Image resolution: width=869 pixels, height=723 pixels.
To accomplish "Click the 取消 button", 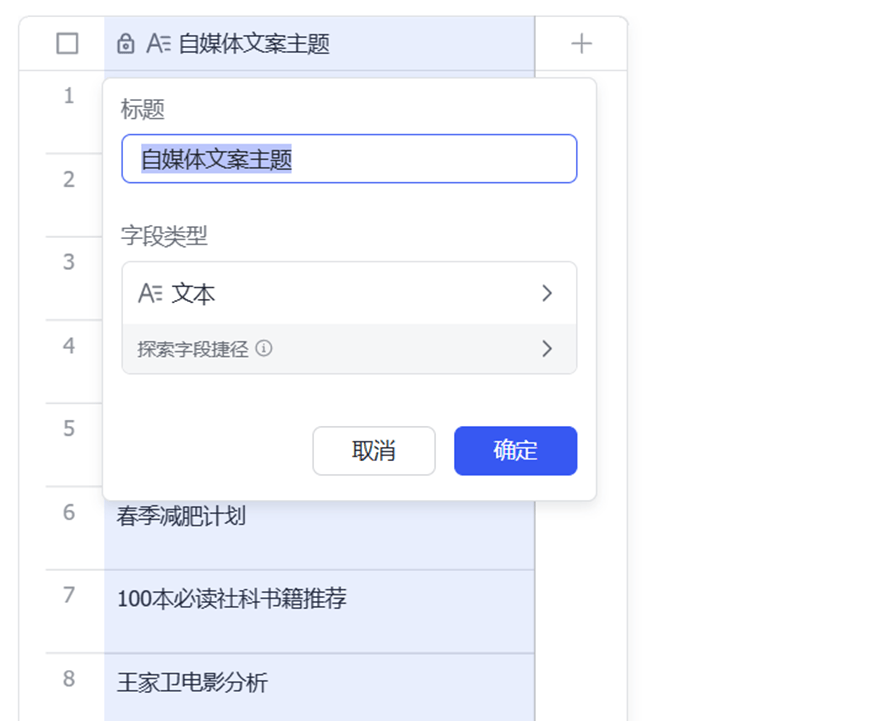I will (374, 450).
